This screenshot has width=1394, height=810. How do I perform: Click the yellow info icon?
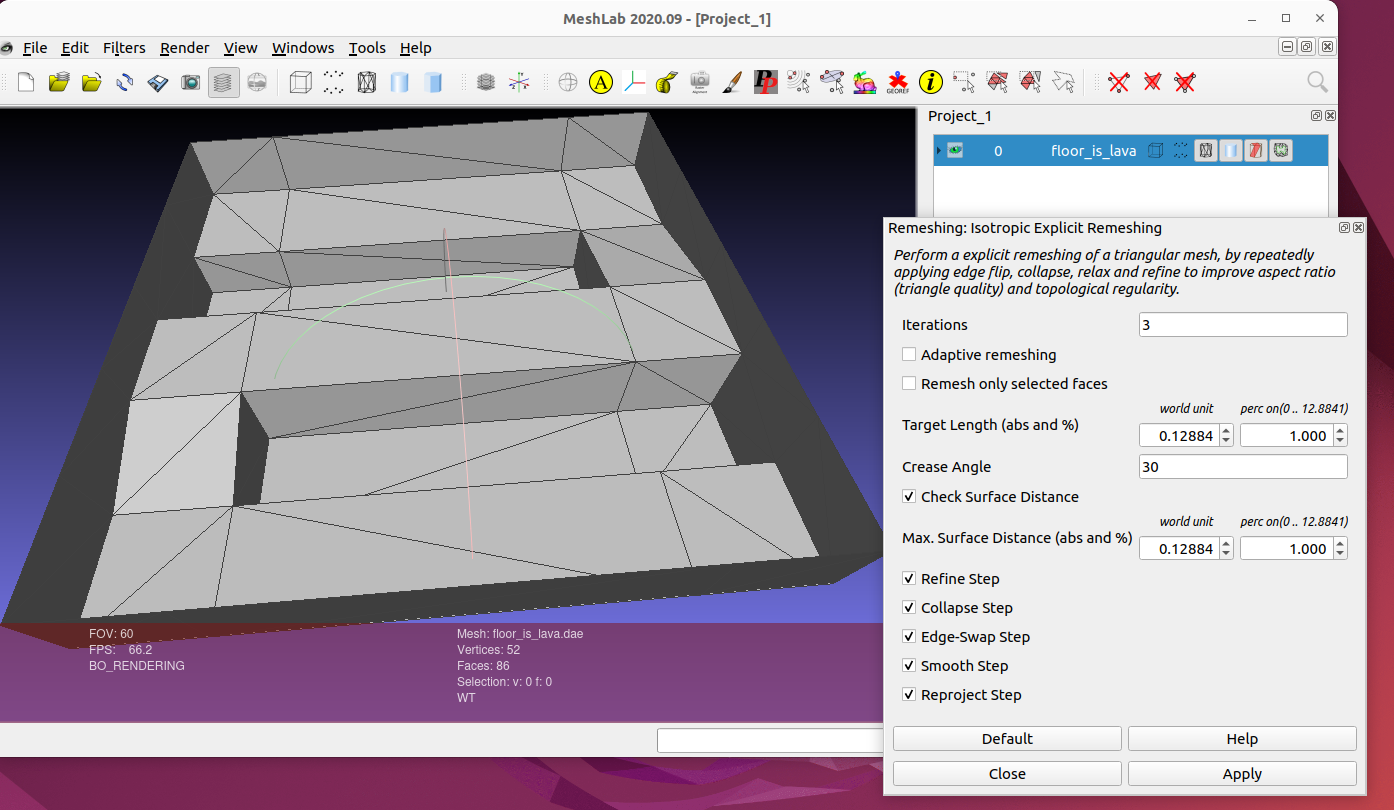[930, 82]
